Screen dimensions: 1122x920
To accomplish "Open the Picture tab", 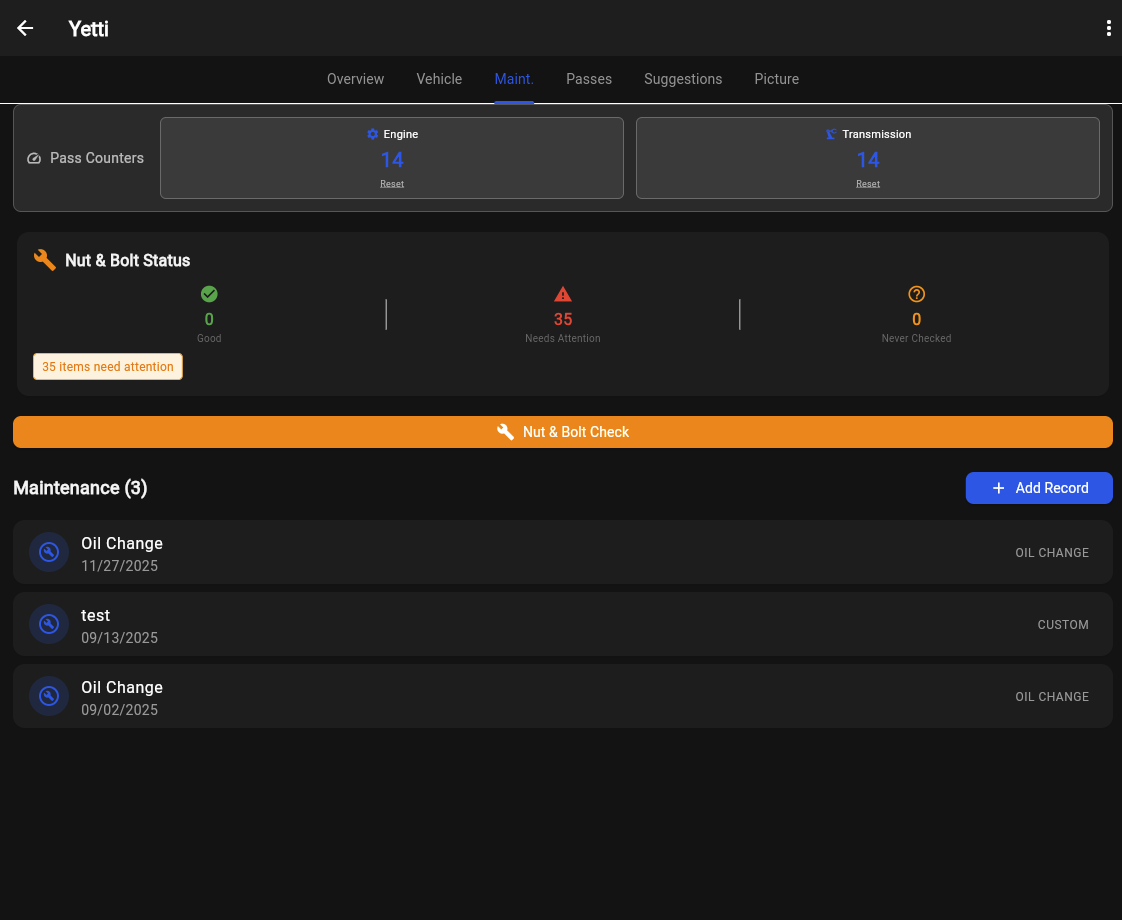I will point(776,79).
